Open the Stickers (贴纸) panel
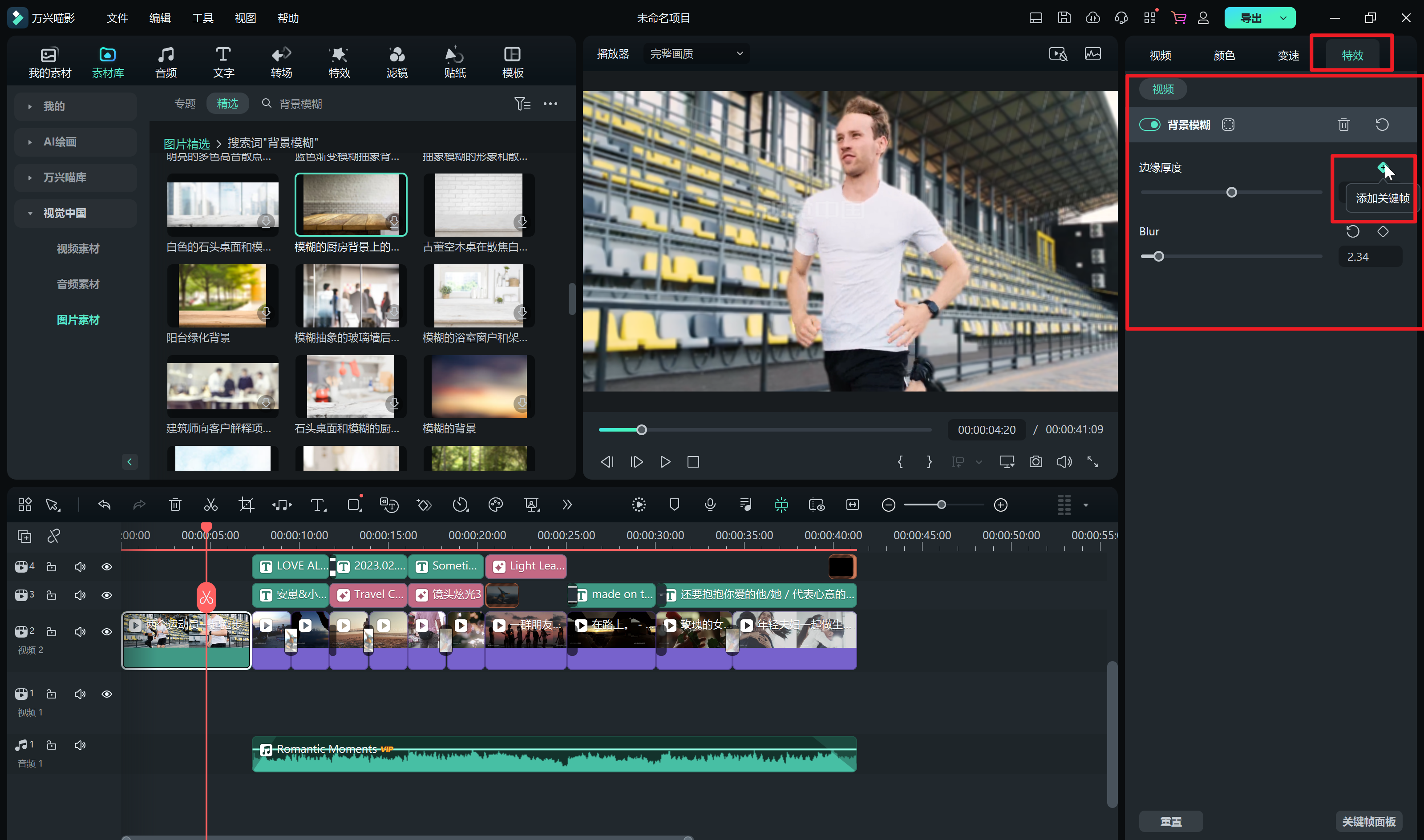Screen dimensions: 1424x840 click(454, 62)
